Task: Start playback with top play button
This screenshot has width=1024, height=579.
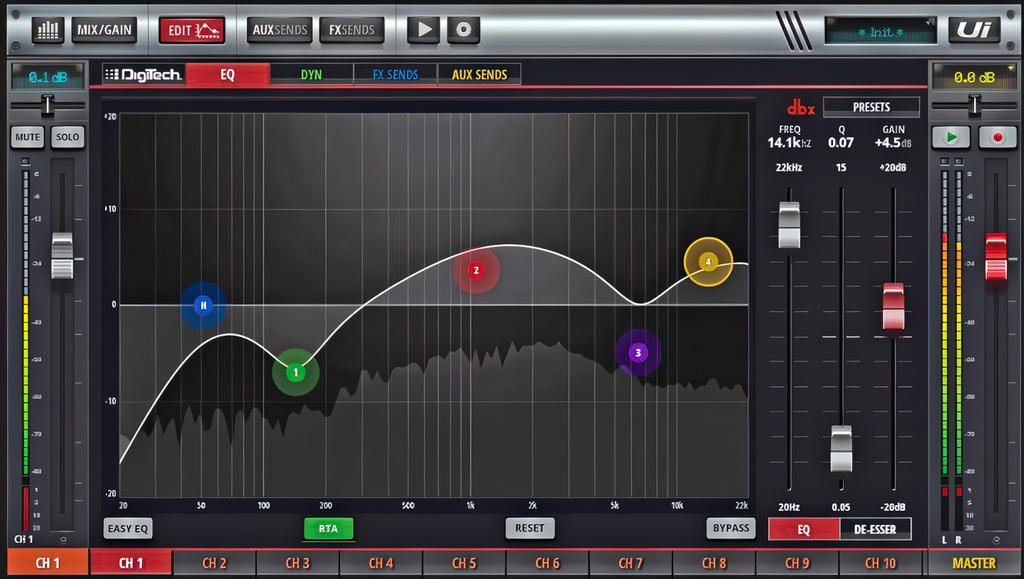Action: pos(423,30)
